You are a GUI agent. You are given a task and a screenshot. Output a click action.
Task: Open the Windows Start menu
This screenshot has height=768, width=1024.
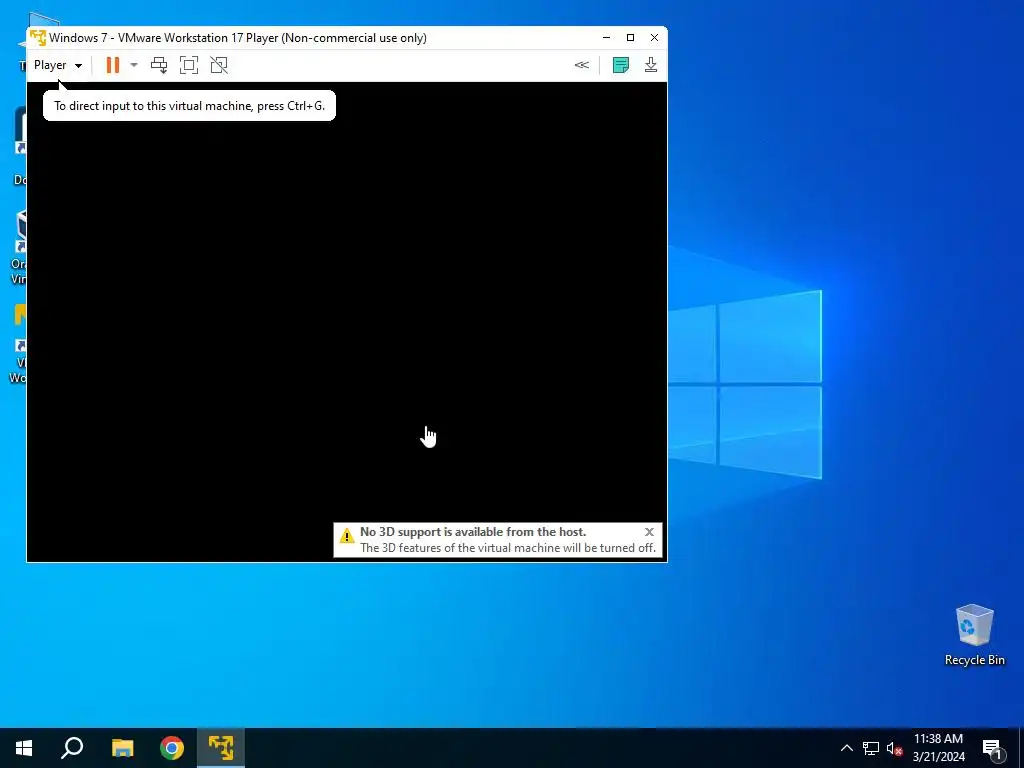[x=24, y=748]
